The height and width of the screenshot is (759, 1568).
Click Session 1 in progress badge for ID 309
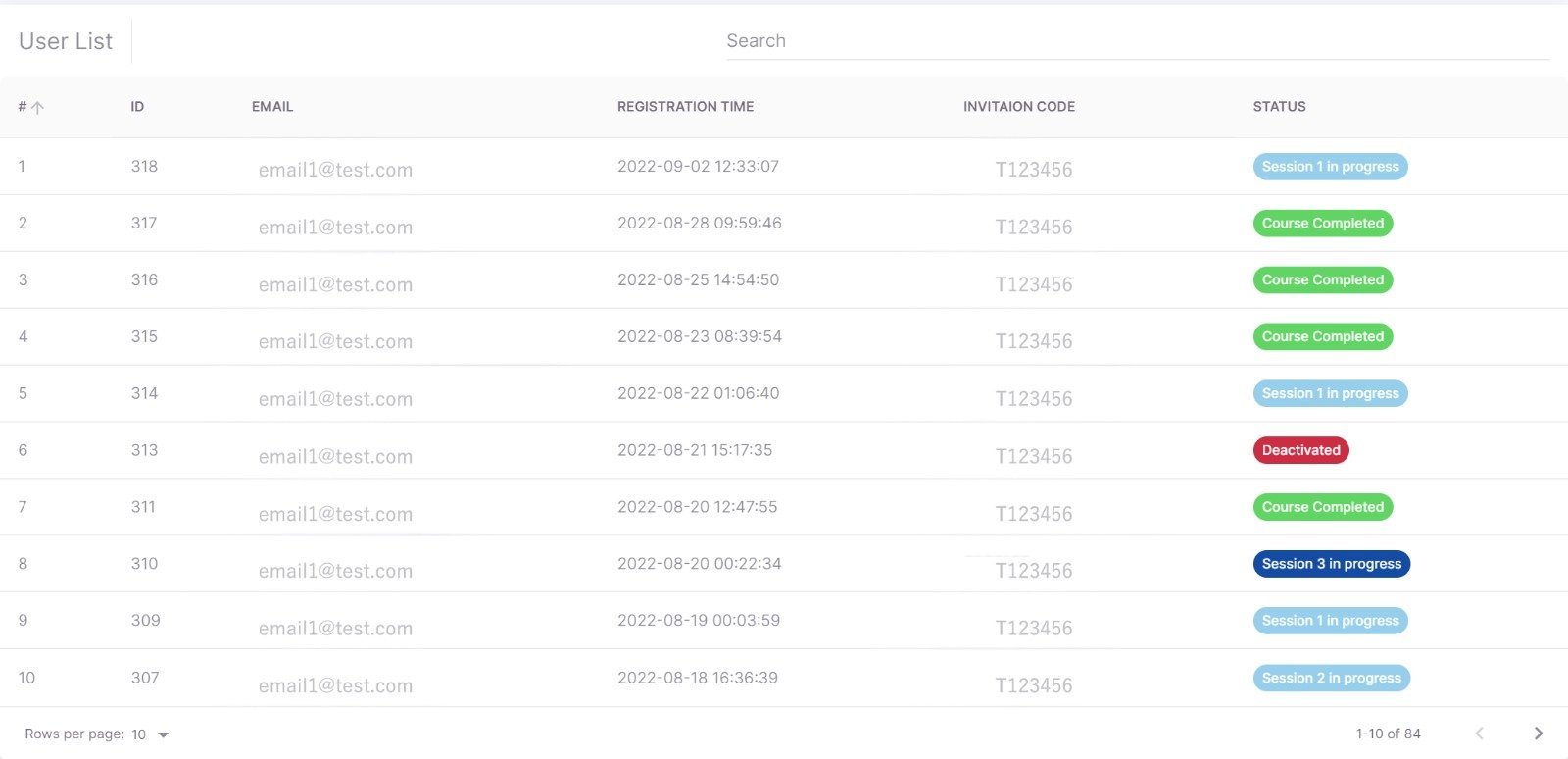(x=1330, y=621)
